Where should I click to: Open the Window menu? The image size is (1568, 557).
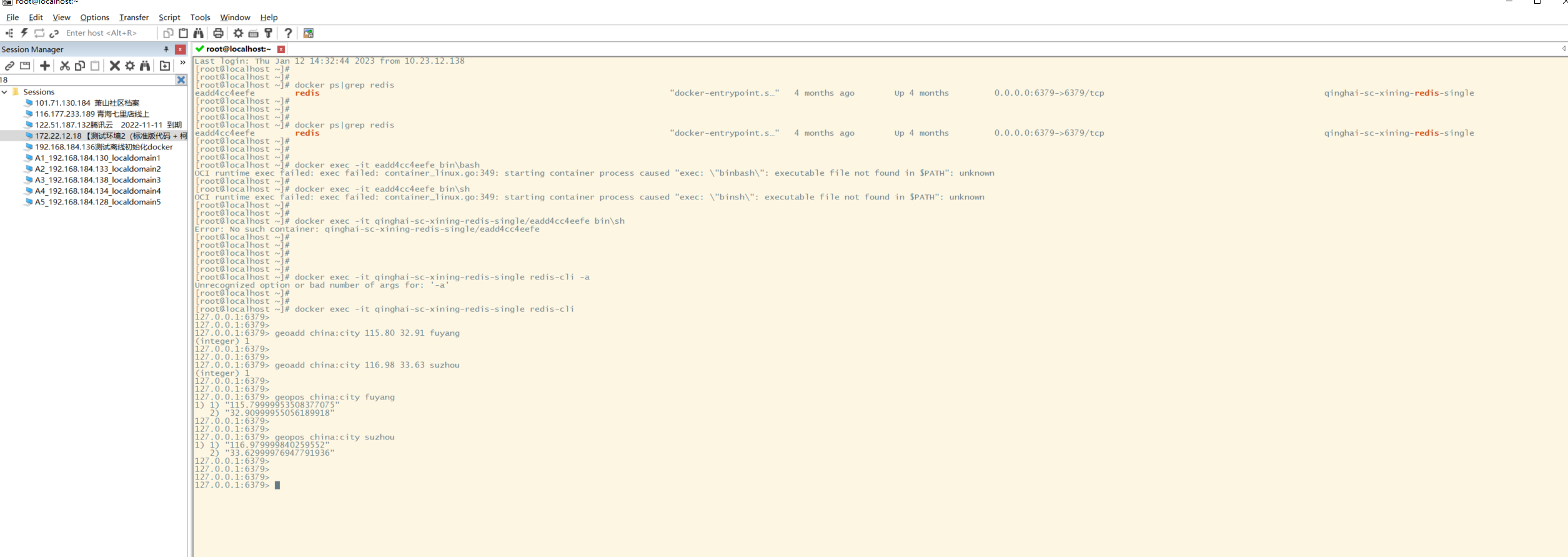(x=235, y=18)
